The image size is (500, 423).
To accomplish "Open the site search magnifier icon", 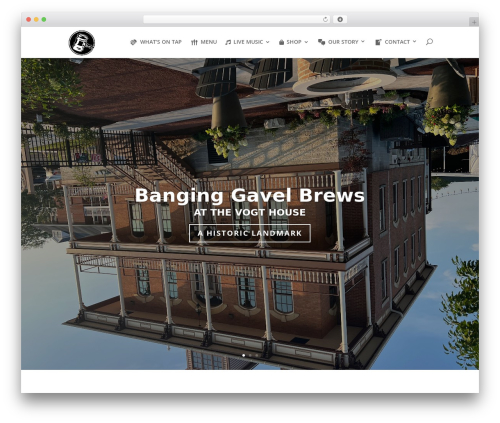I will (x=429, y=42).
